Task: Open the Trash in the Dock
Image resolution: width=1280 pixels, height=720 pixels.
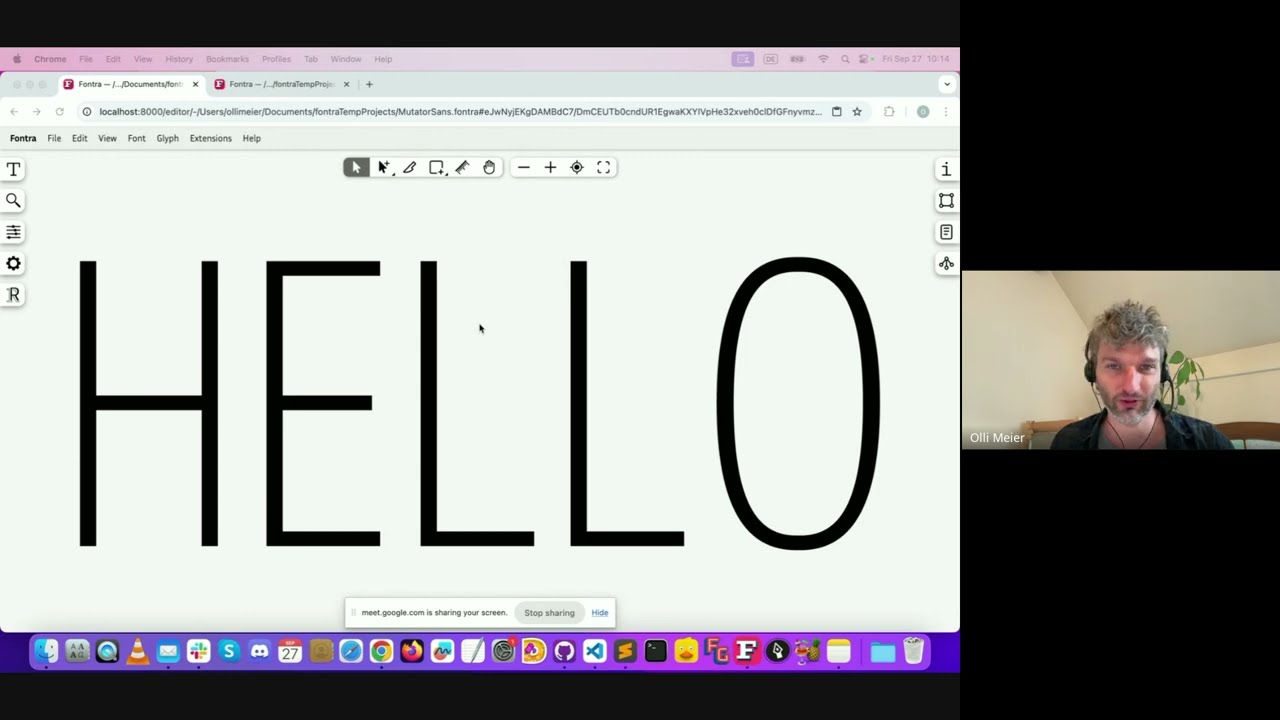Action: (x=913, y=652)
